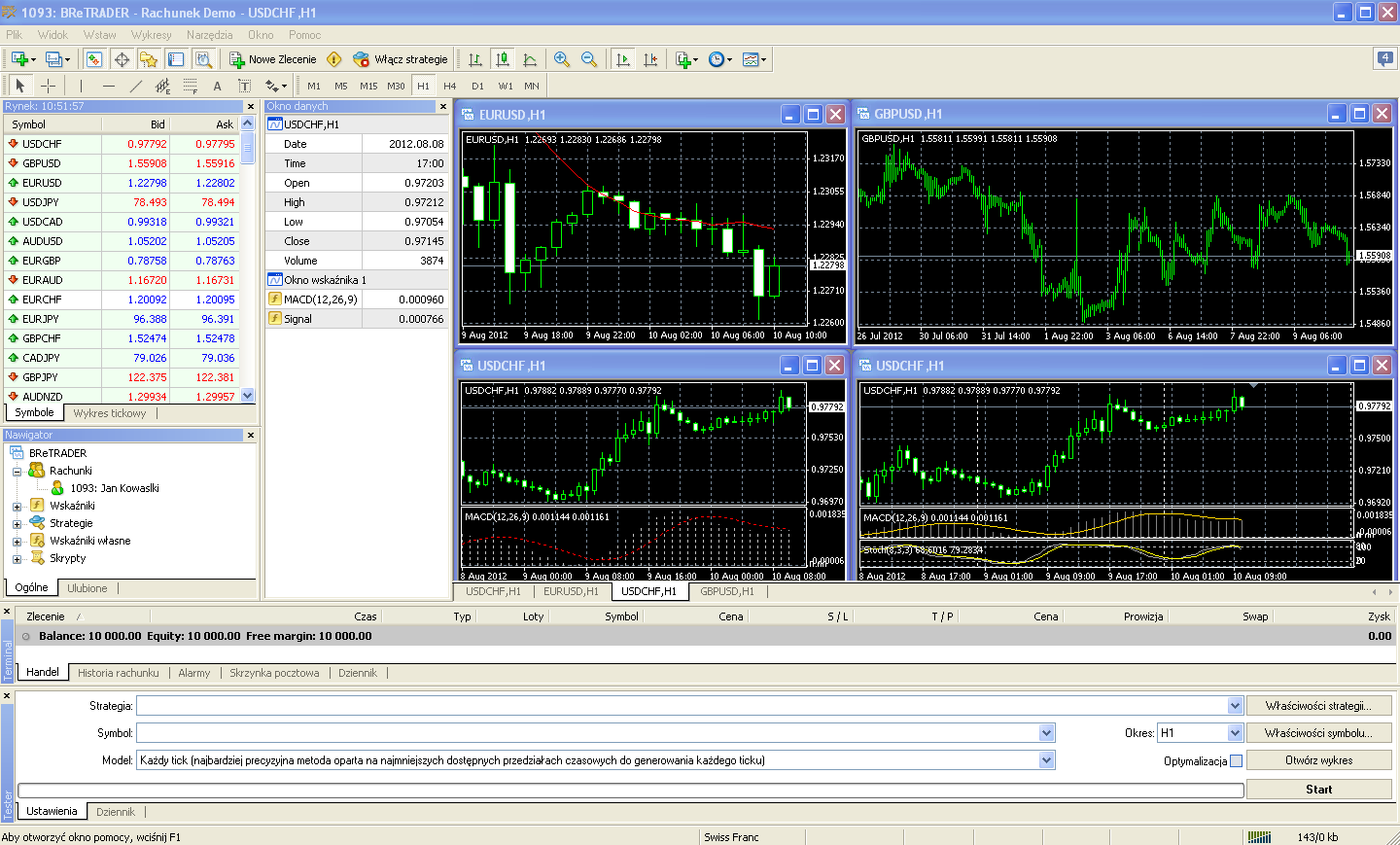
Task: Open the indicators list icon
Action: point(684,59)
